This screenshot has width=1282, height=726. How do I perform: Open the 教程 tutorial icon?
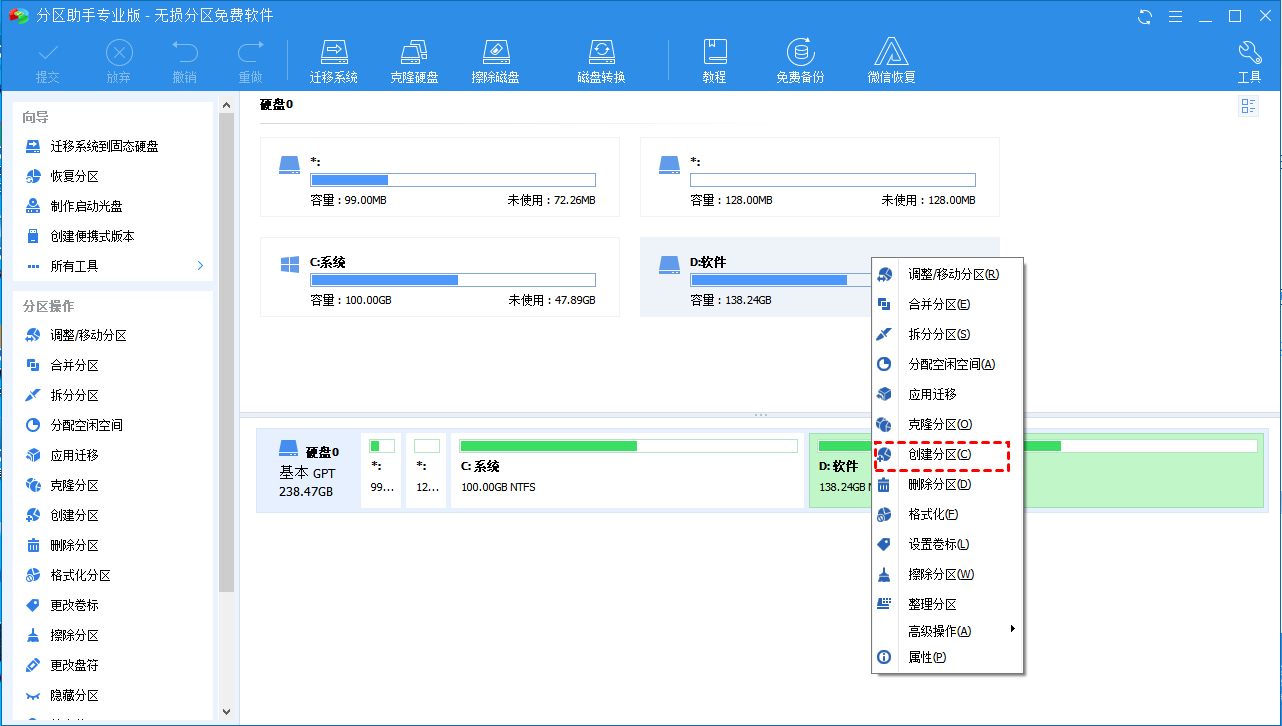[714, 61]
